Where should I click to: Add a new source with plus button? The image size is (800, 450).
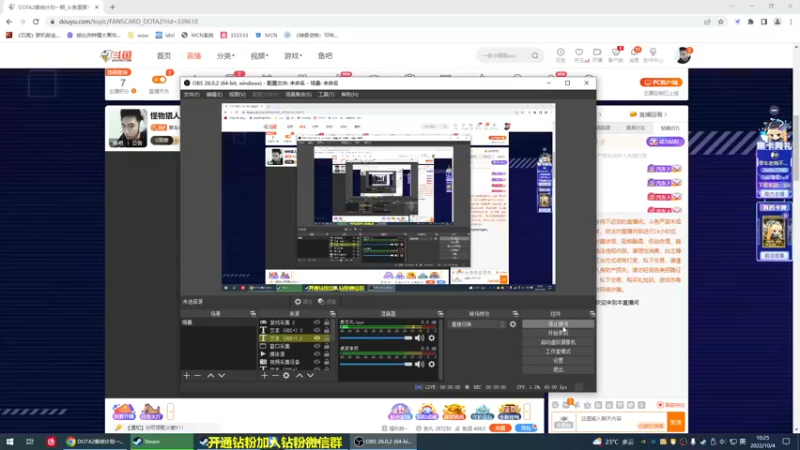(x=264, y=376)
